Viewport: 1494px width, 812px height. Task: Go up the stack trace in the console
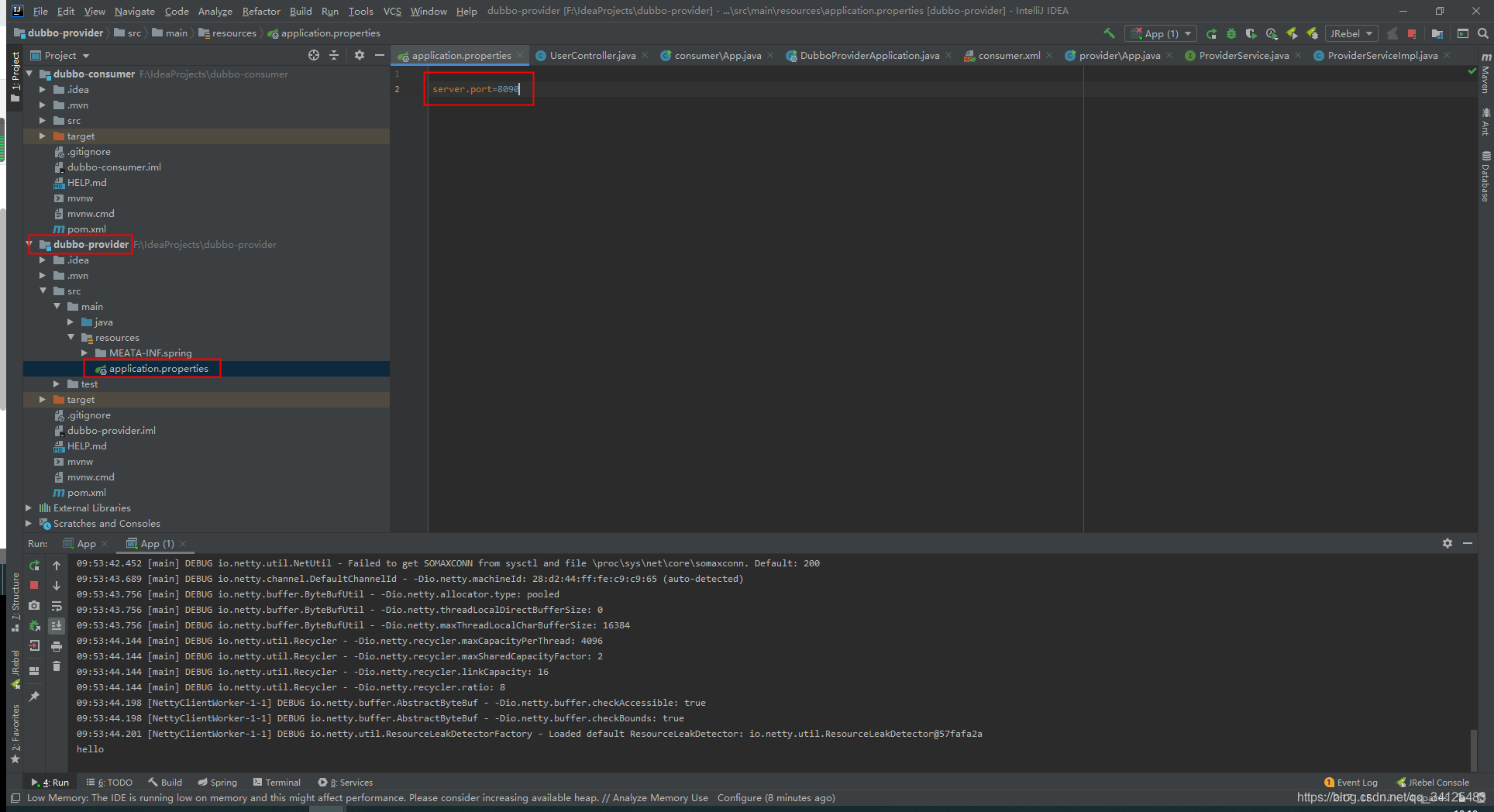click(57, 566)
